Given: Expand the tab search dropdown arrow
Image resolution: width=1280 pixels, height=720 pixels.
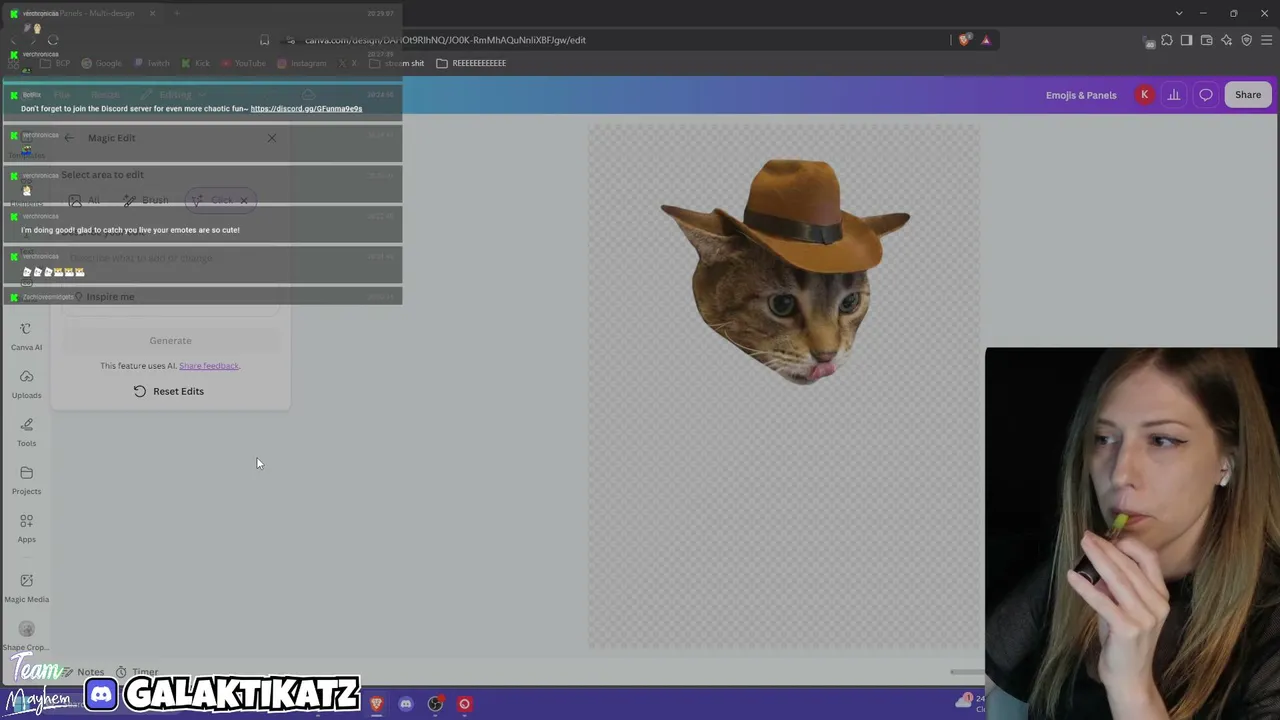Looking at the screenshot, I should click(1179, 13).
